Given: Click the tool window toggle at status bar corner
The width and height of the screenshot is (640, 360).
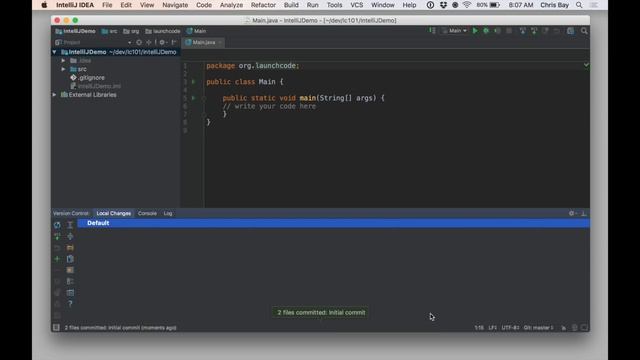Looking at the screenshot, I should point(56,327).
